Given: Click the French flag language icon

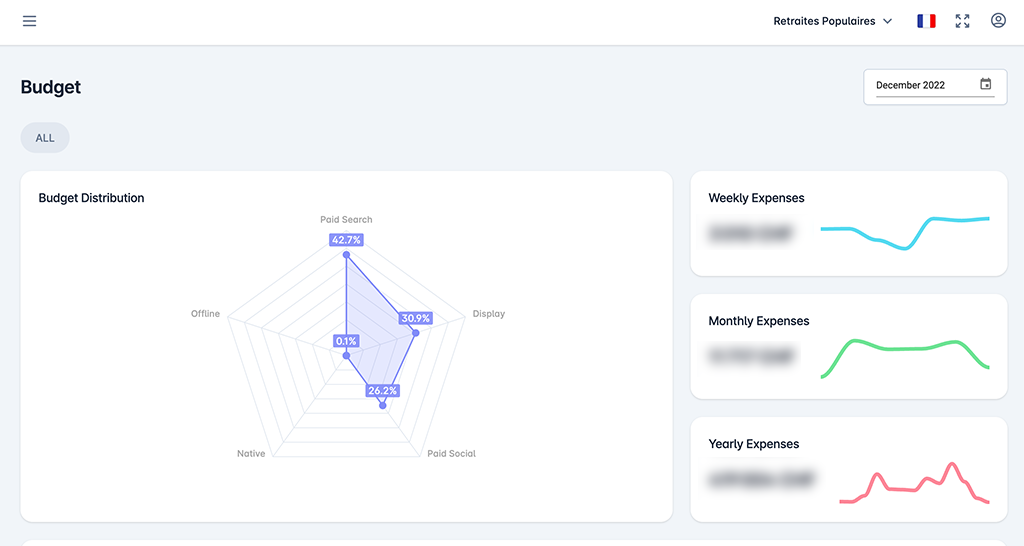Looking at the screenshot, I should click(x=926, y=21).
